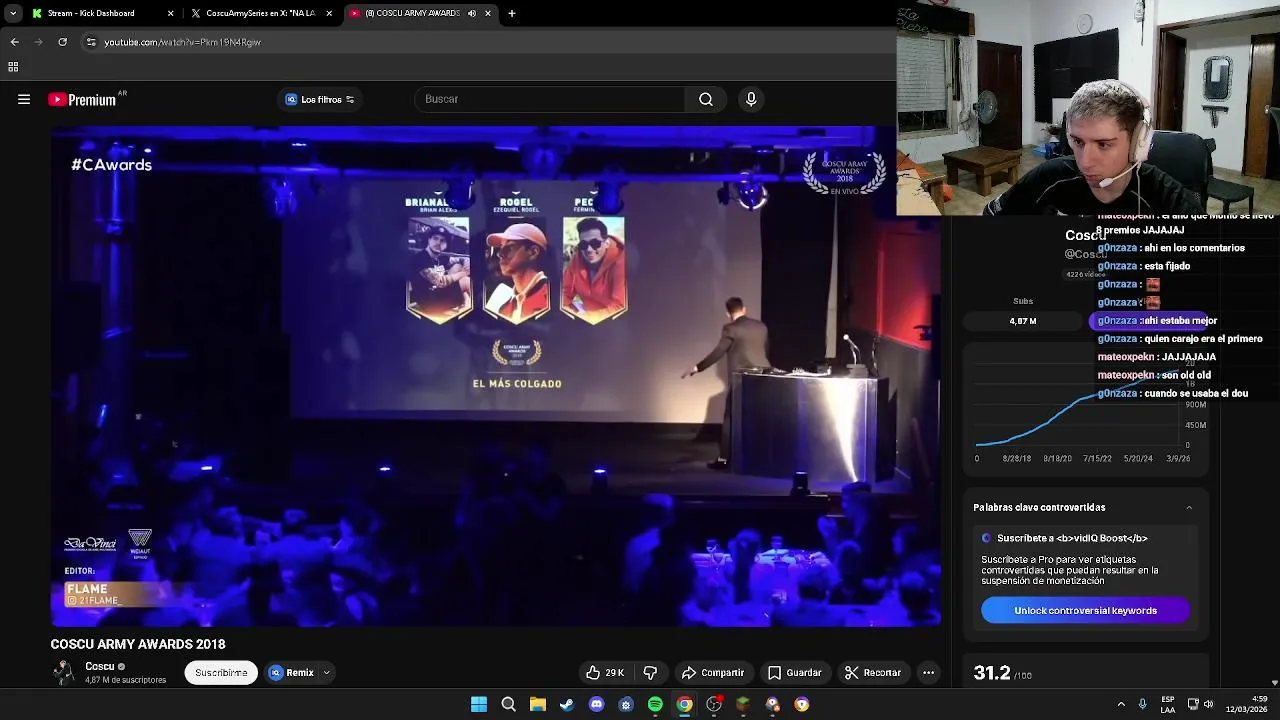This screenshot has width=1280, height=720.
Task: Click the 4,87 M subs stat
Action: pyautogui.click(x=1023, y=321)
